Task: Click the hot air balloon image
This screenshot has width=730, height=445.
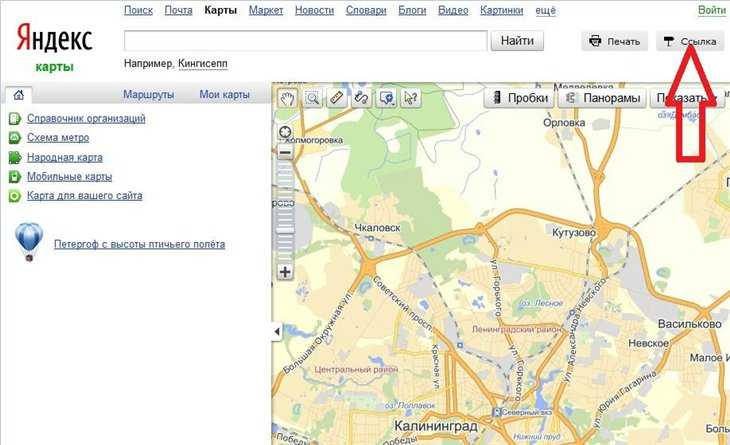Action: [x=29, y=242]
